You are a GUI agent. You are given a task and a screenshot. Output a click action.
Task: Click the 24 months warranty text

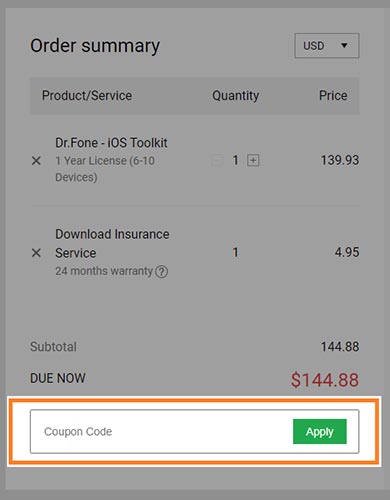pyautogui.click(x=104, y=271)
